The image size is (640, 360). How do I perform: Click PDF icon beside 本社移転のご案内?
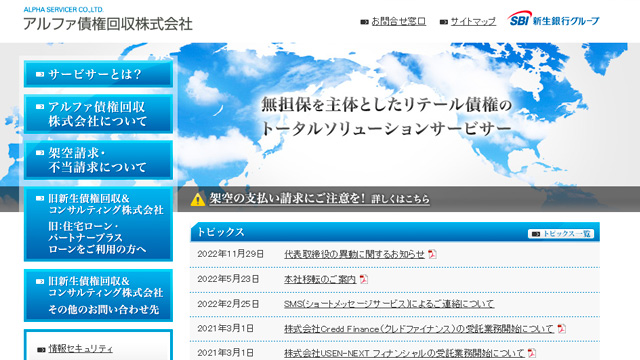363,279
